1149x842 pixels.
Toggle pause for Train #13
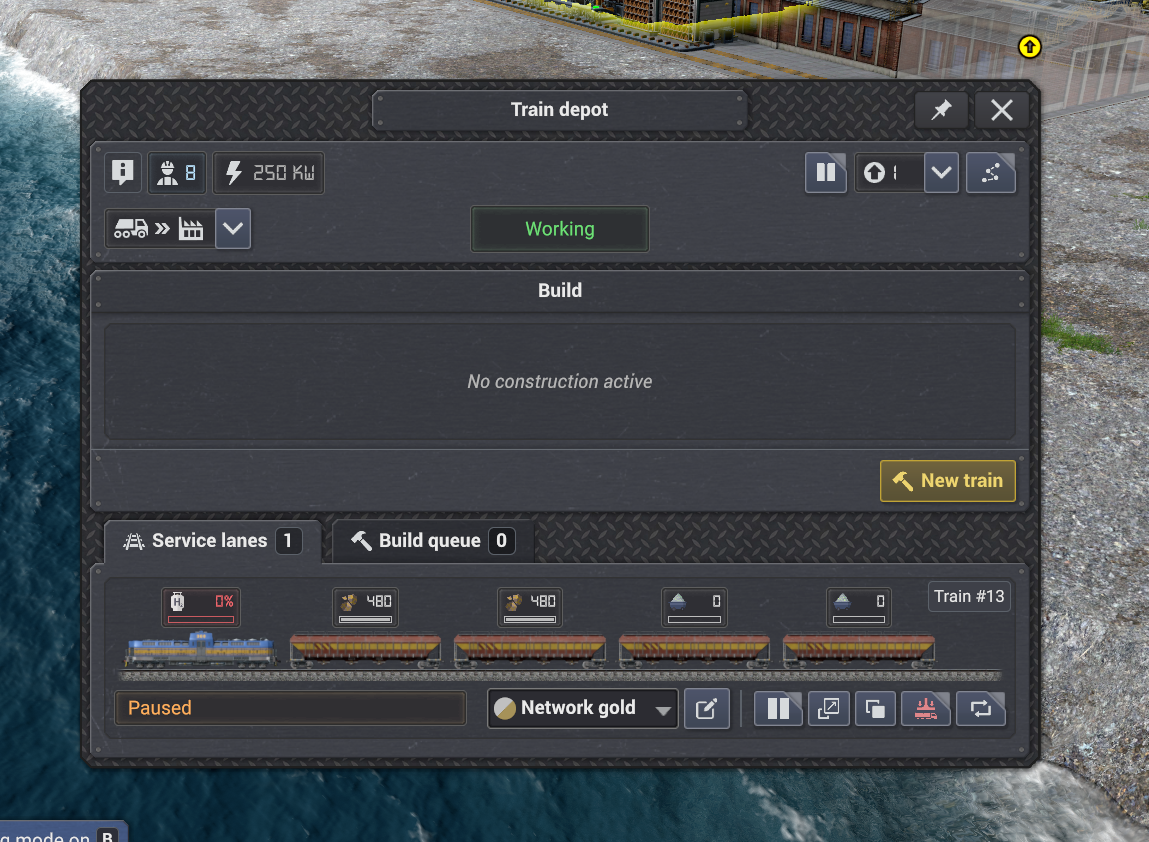click(x=778, y=709)
